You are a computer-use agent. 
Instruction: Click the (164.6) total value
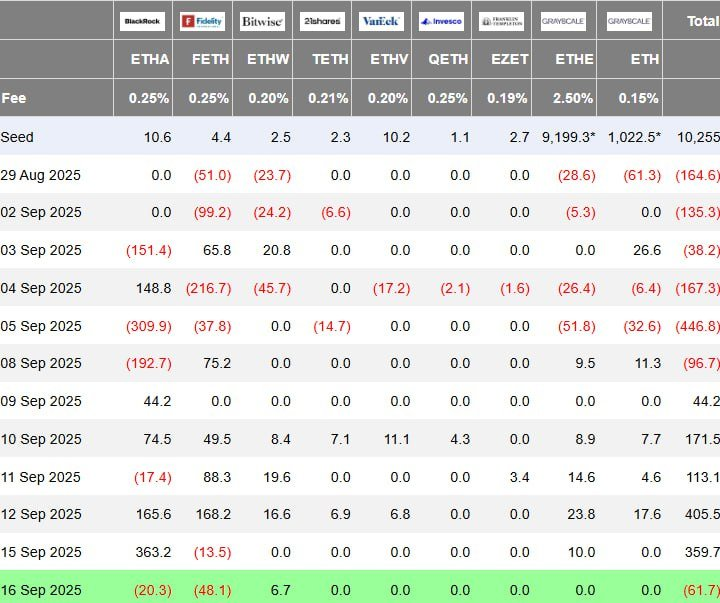698,175
